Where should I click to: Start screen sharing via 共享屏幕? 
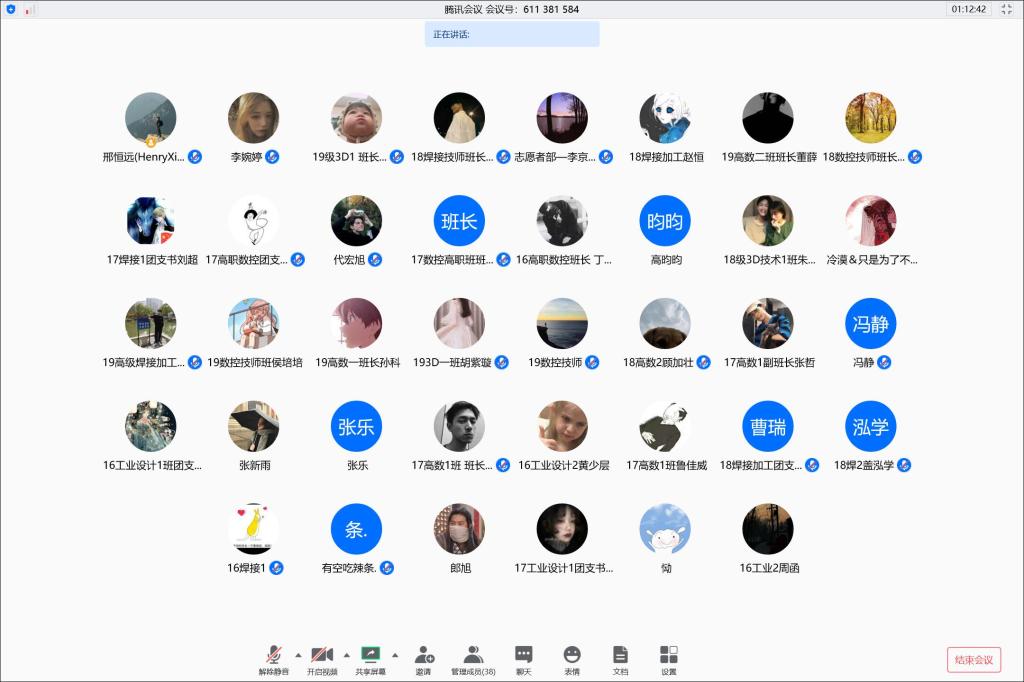click(x=370, y=660)
